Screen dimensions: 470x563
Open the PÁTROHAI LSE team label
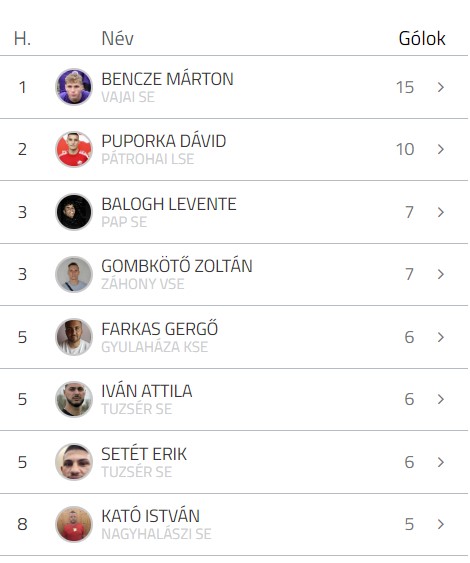(148, 159)
